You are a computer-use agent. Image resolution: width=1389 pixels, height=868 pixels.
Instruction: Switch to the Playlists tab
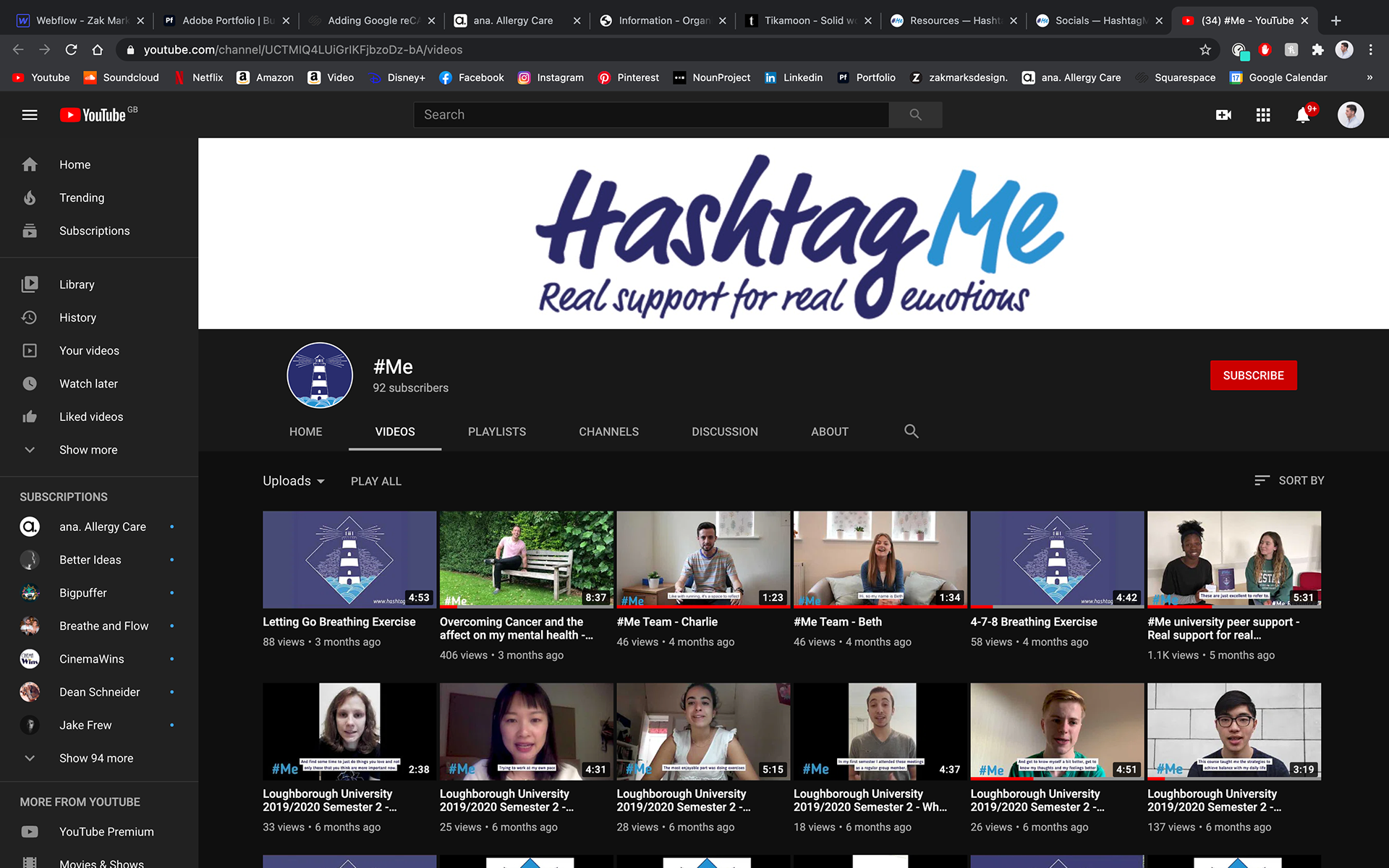tap(497, 432)
